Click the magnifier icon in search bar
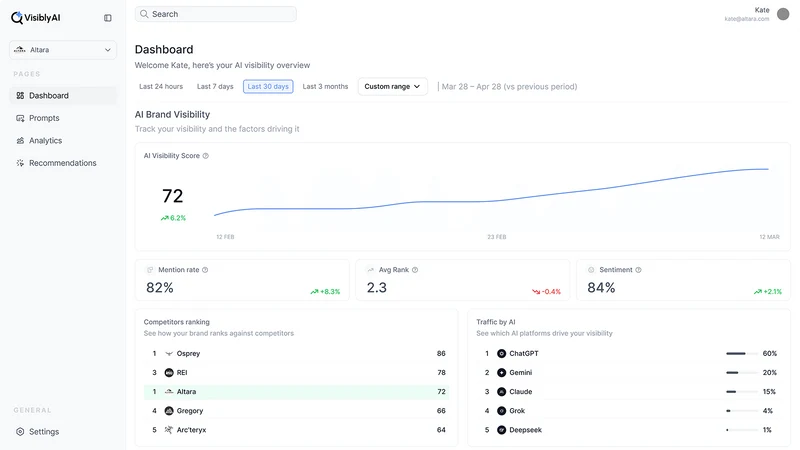 click(x=144, y=14)
